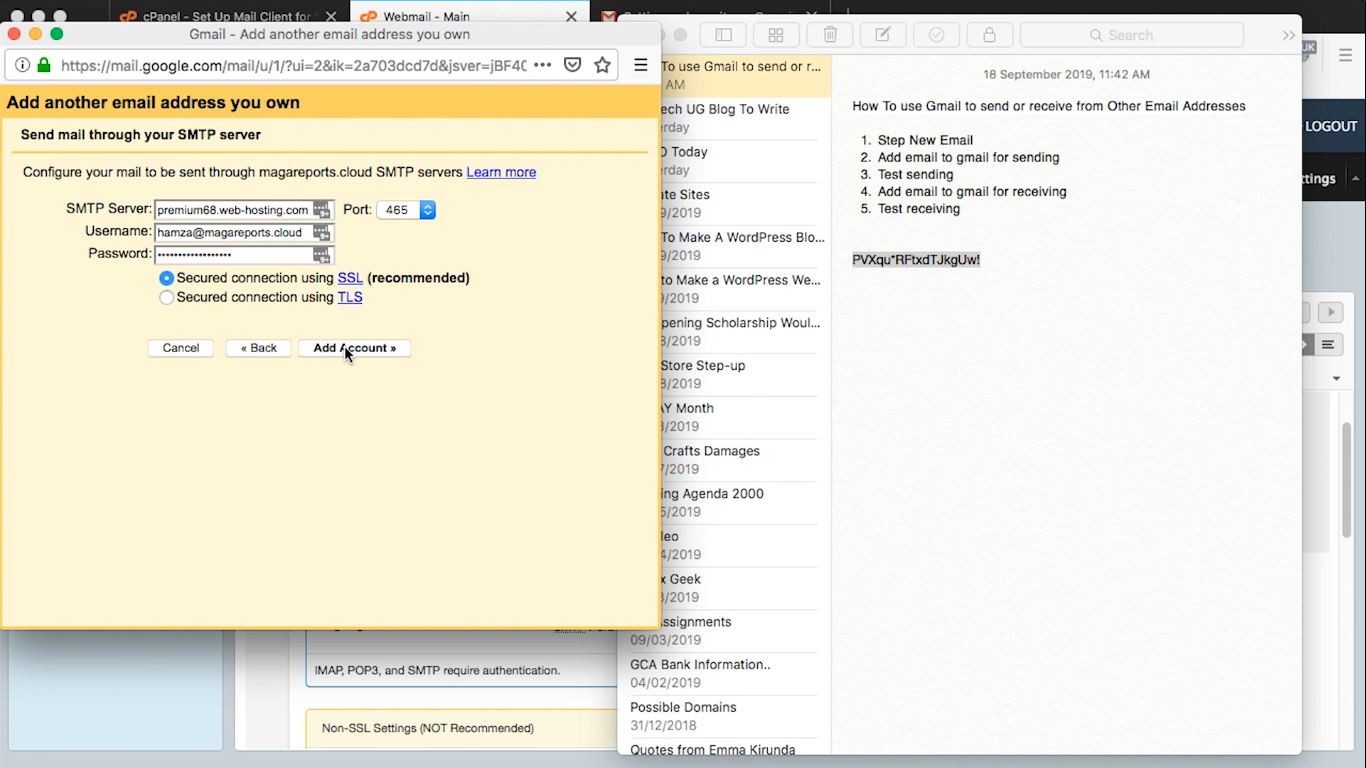The image size is (1366, 768).
Task: Click 'Add email to gmail for sending' line
Action: (968, 157)
